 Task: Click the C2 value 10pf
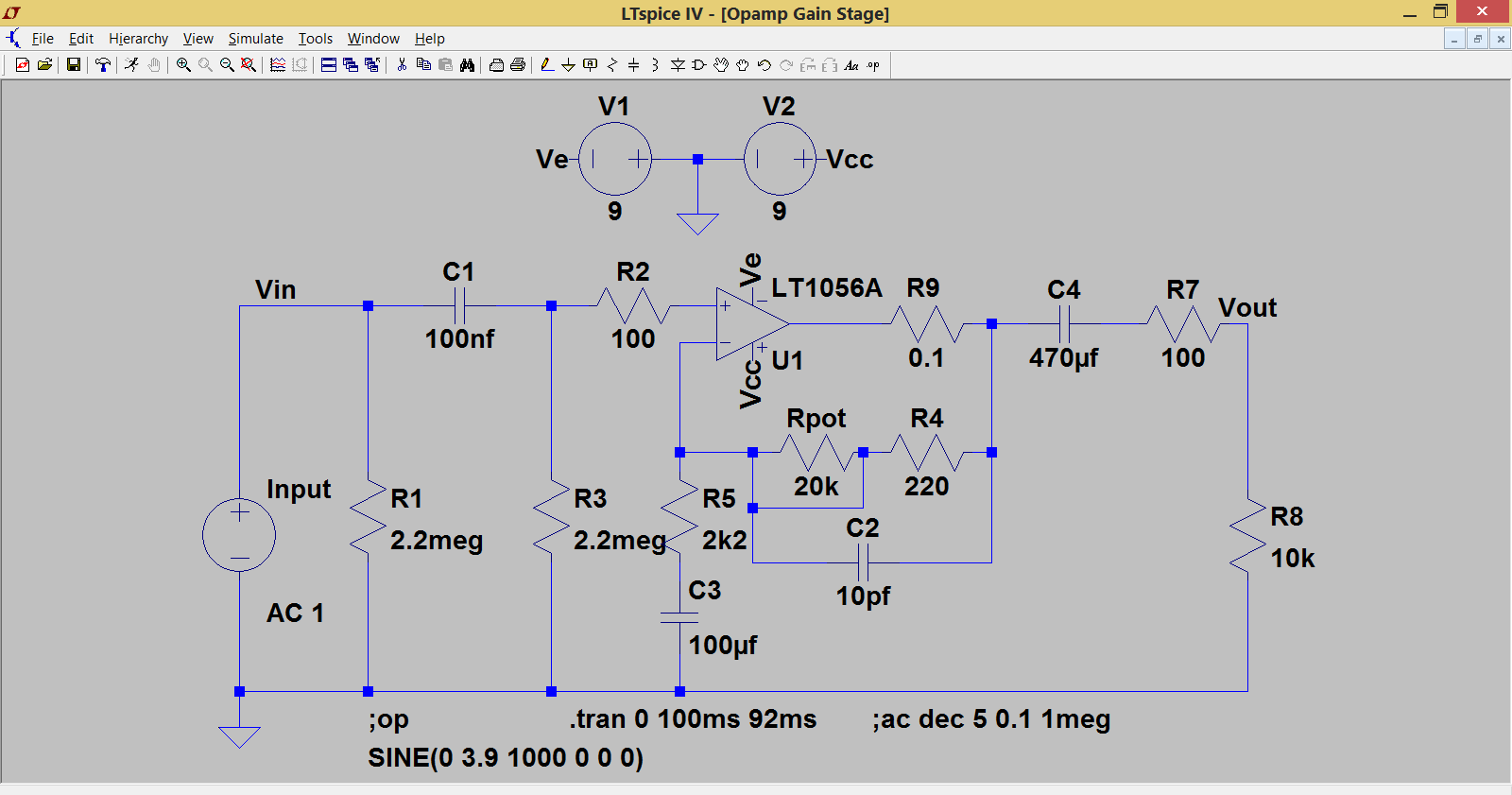[x=863, y=596]
